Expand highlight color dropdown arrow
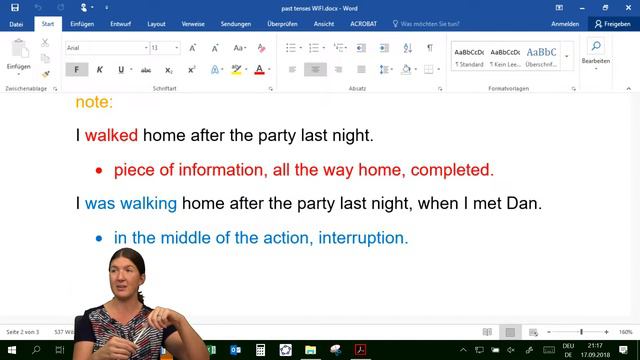The width and height of the screenshot is (640, 360). point(246,70)
